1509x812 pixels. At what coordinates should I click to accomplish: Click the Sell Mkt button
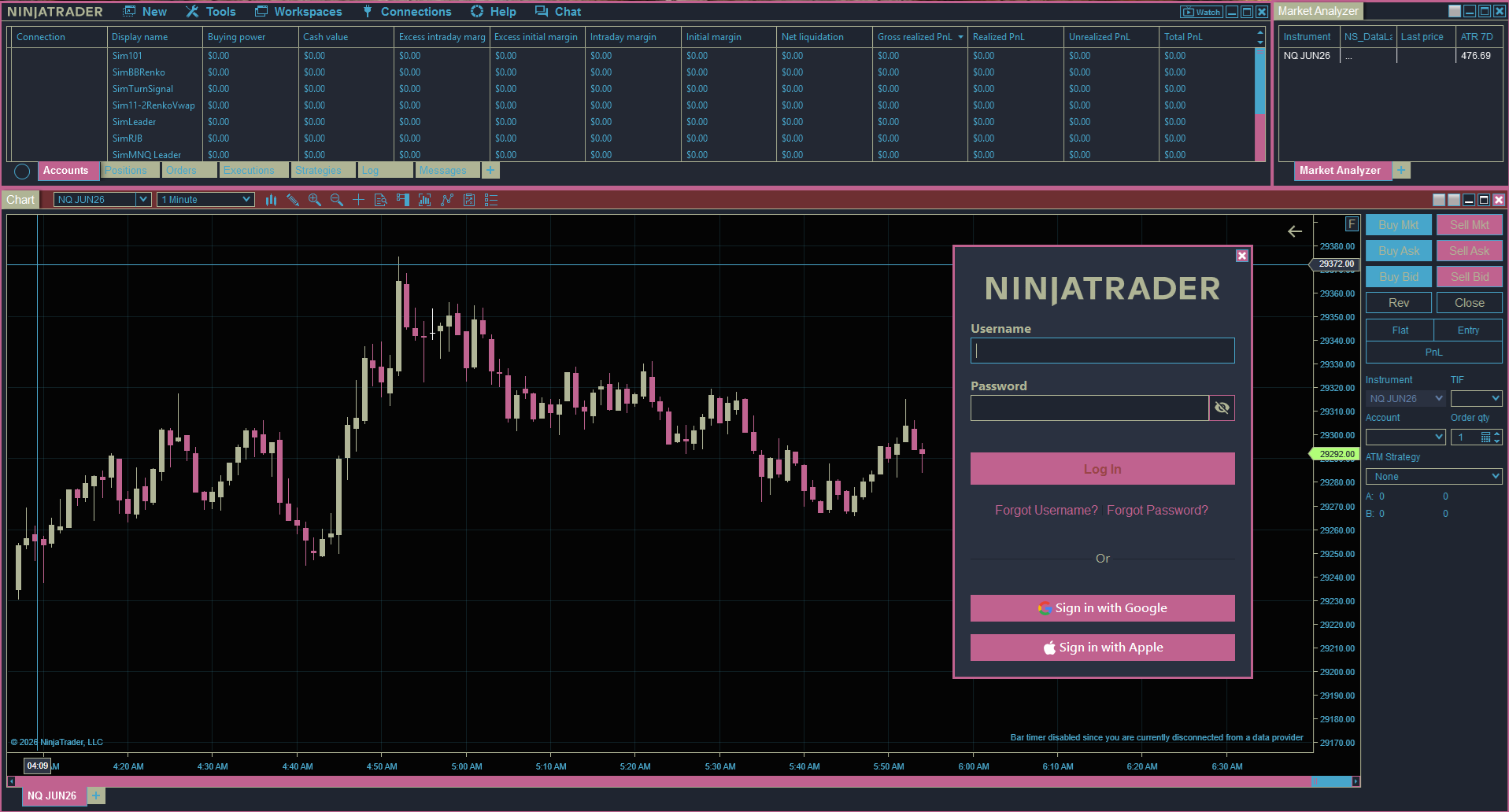1470,225
